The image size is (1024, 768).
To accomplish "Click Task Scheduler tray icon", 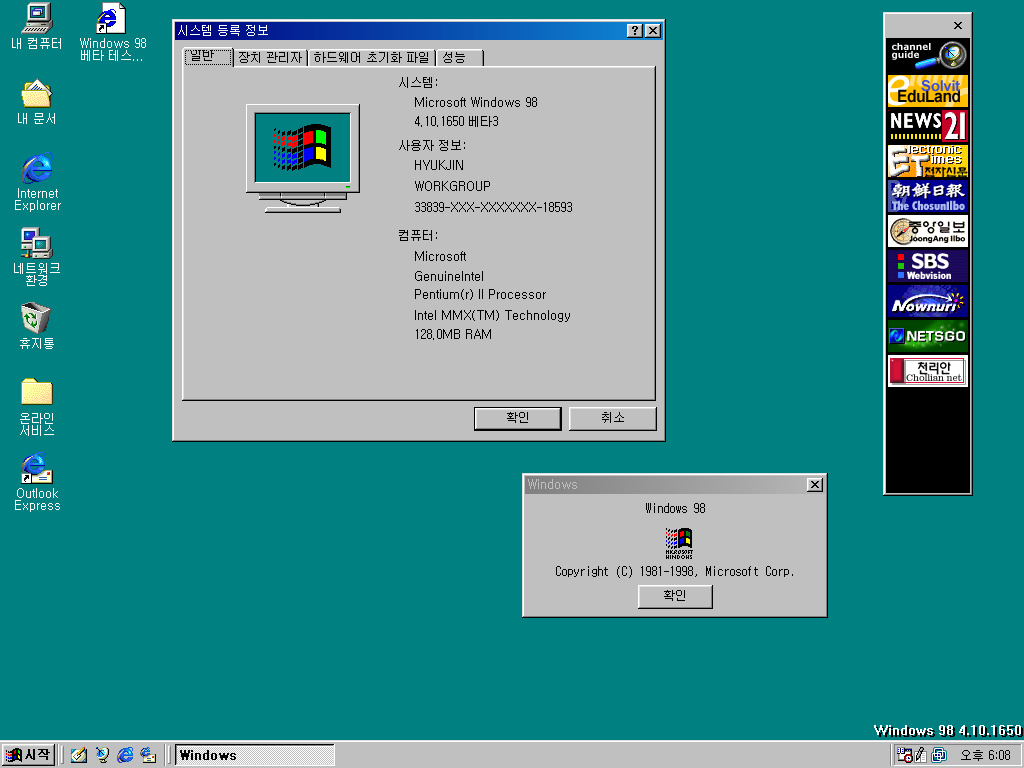I will [904, 755].
